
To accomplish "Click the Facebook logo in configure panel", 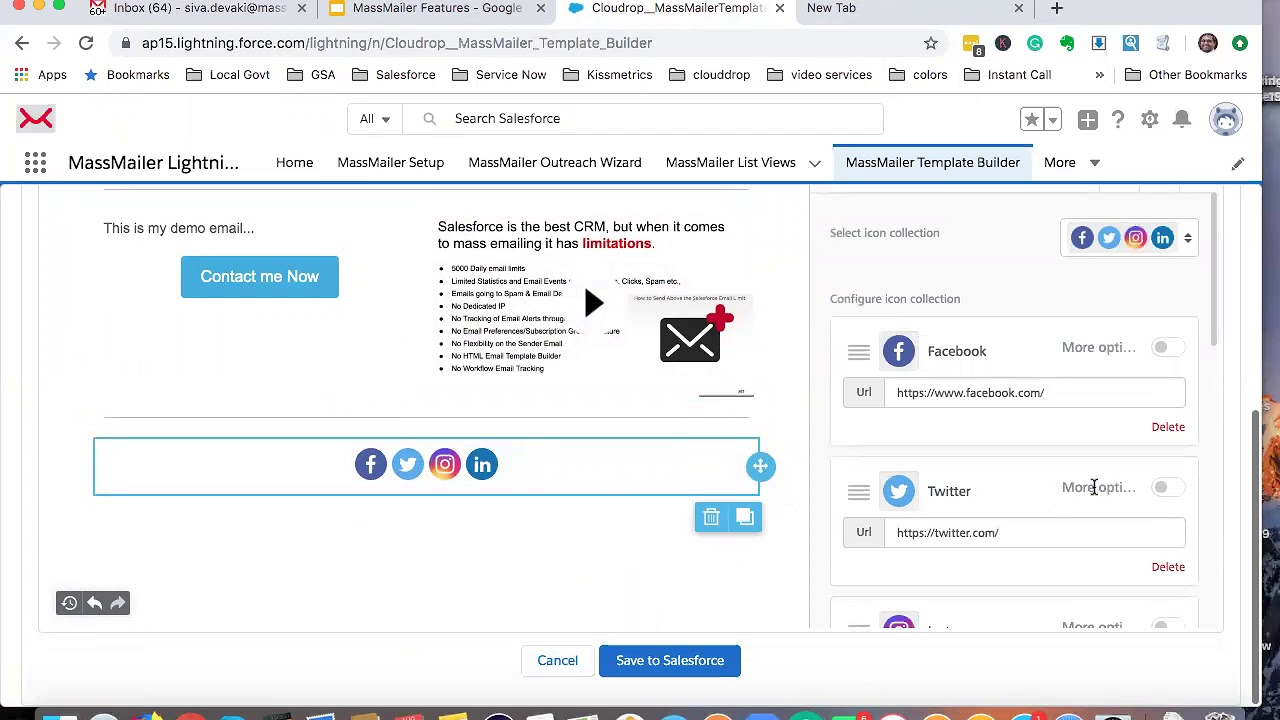I will pos(899,351).
